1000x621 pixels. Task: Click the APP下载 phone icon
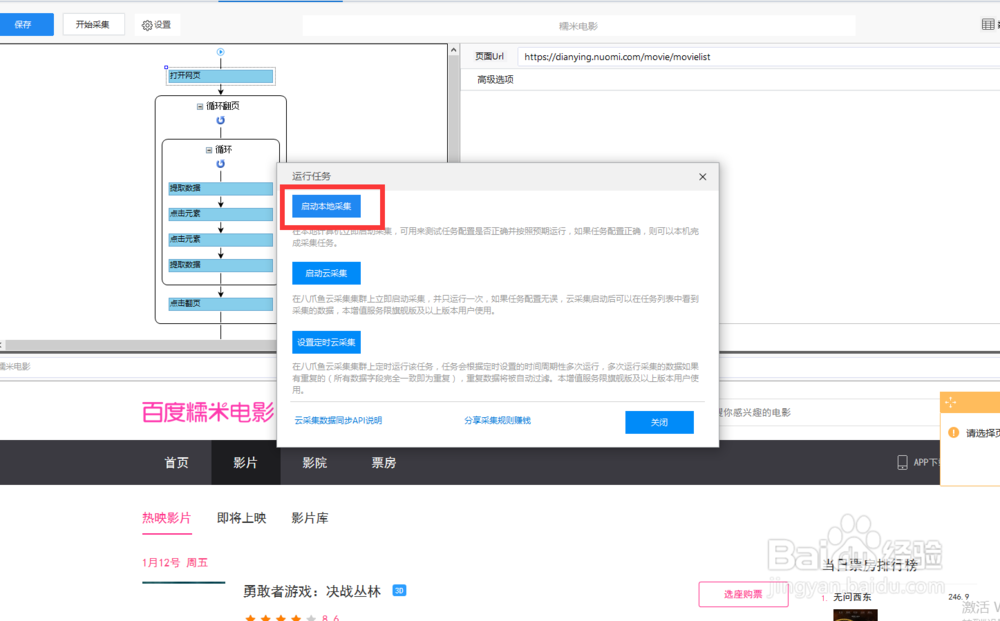(902, 462)
